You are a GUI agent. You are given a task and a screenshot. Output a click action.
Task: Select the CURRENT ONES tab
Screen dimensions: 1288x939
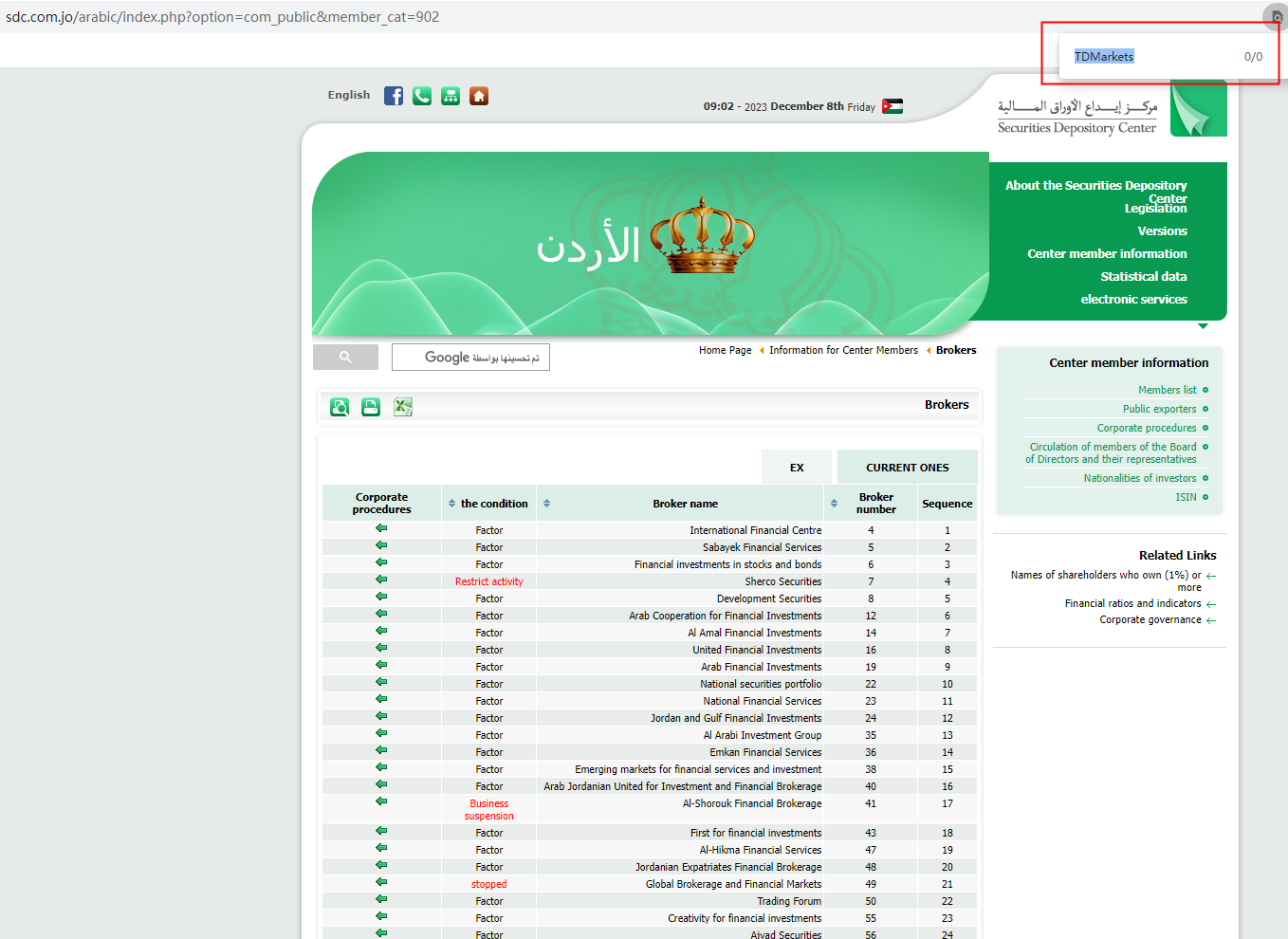pyautogui.click(x=907, y=468)
